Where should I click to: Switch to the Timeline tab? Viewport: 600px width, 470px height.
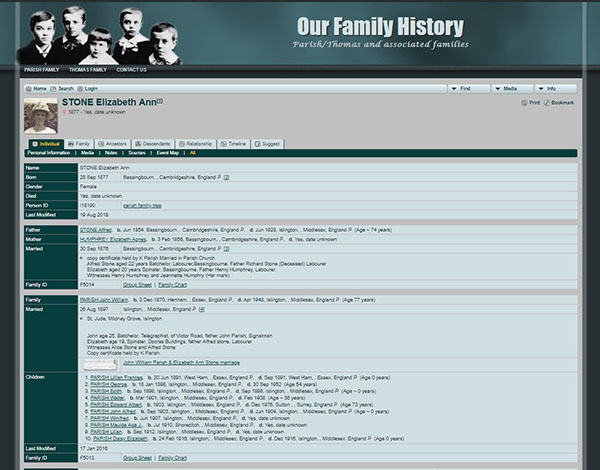[x=233, y=144]
